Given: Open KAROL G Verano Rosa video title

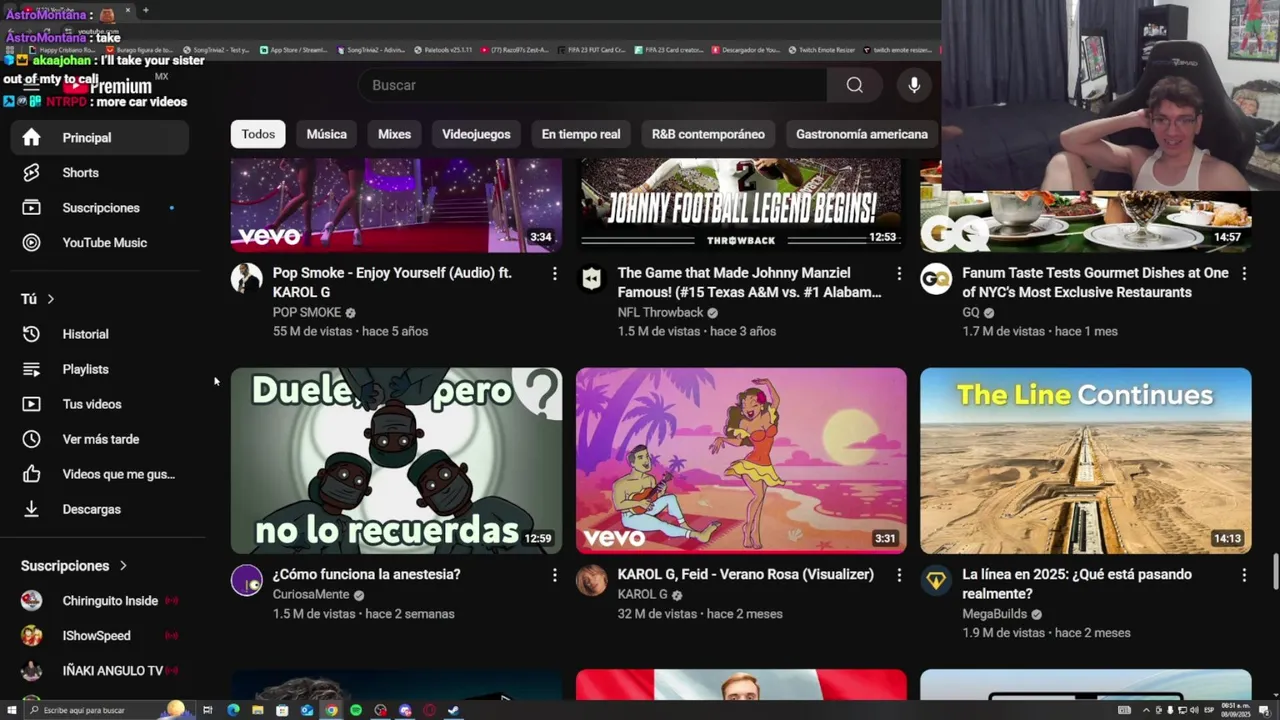Looking at the screenshot, I should click(x=746, y=574).
